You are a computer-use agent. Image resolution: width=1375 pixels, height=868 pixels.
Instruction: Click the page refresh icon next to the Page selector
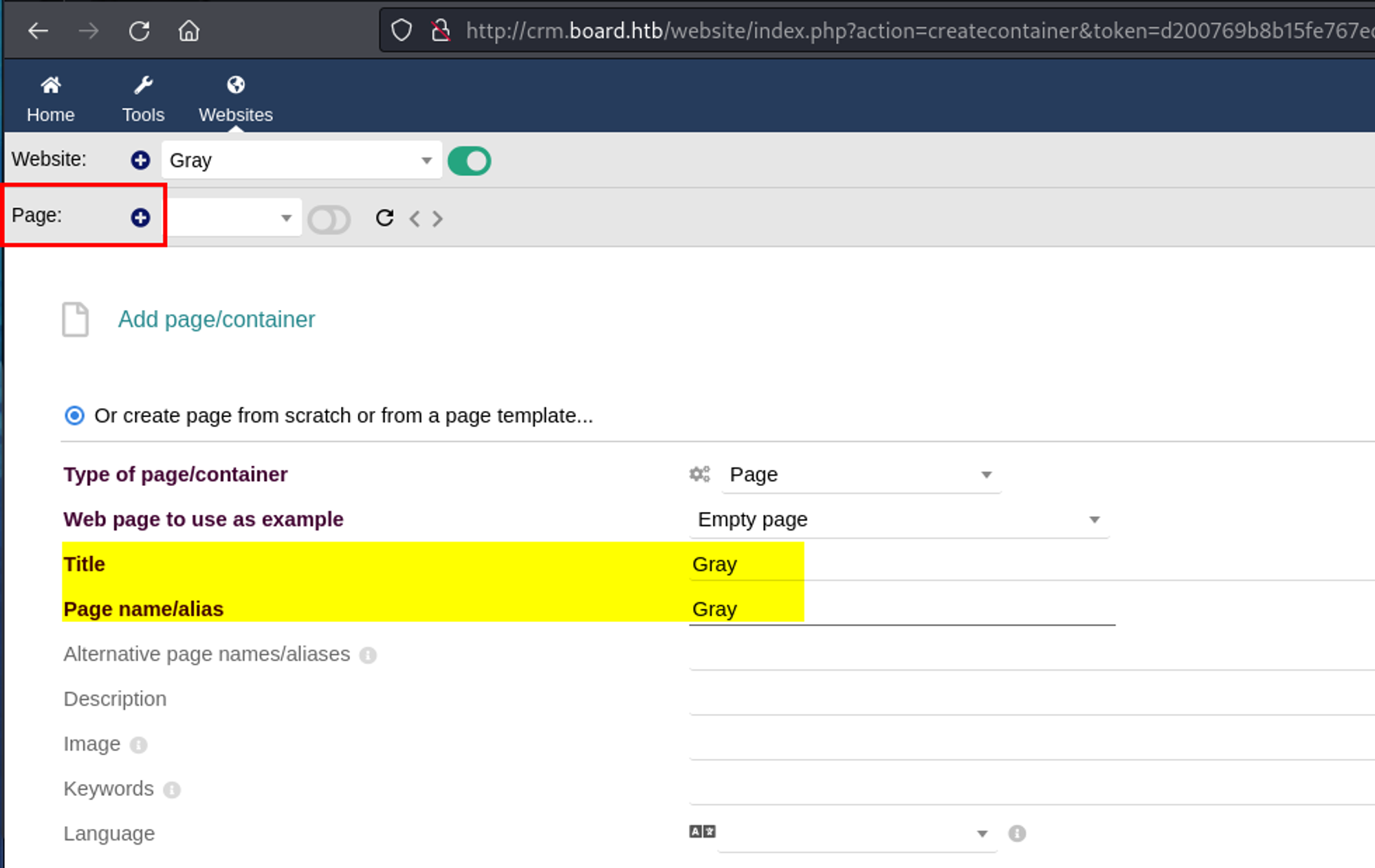384,218
